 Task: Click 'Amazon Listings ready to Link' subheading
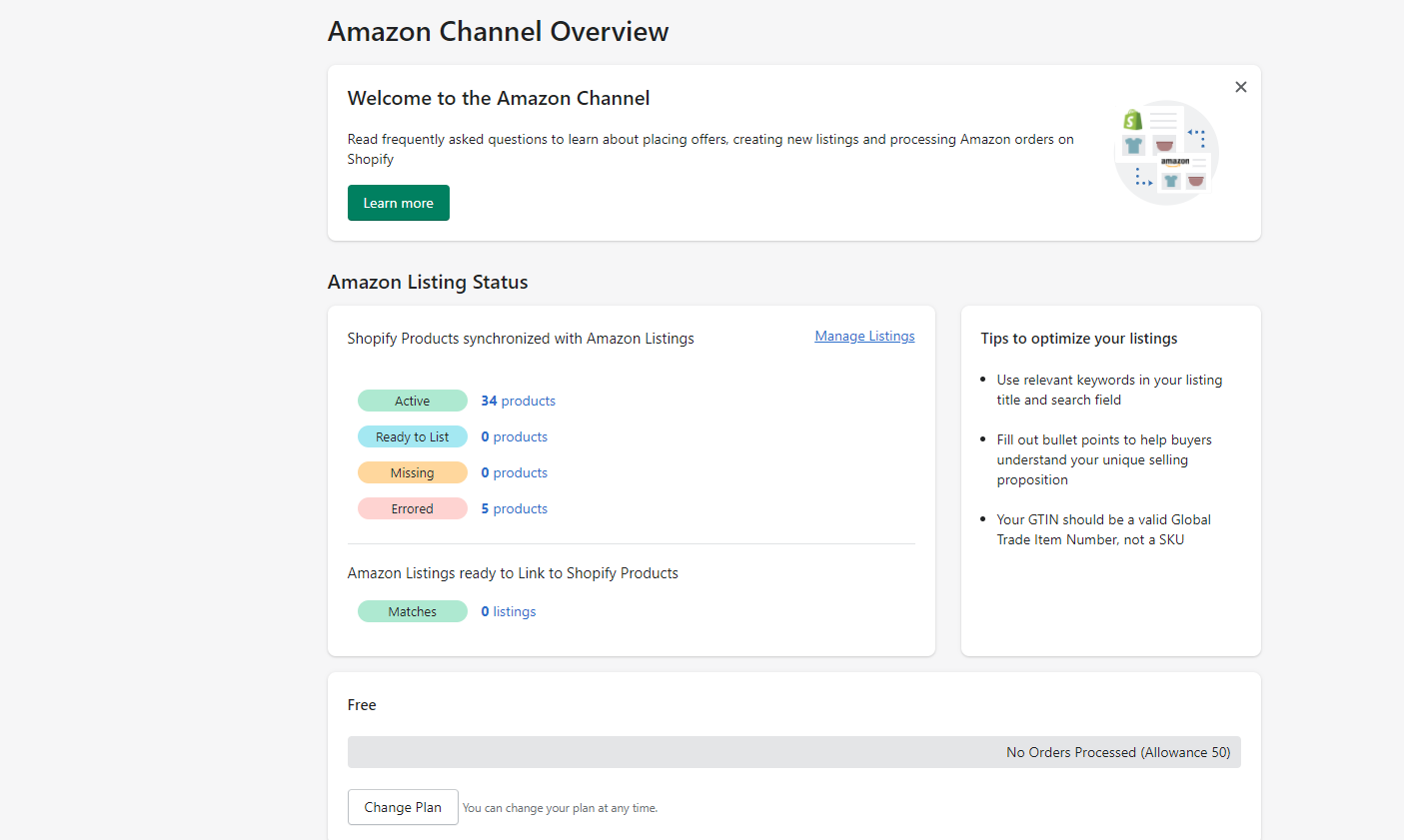513,573
